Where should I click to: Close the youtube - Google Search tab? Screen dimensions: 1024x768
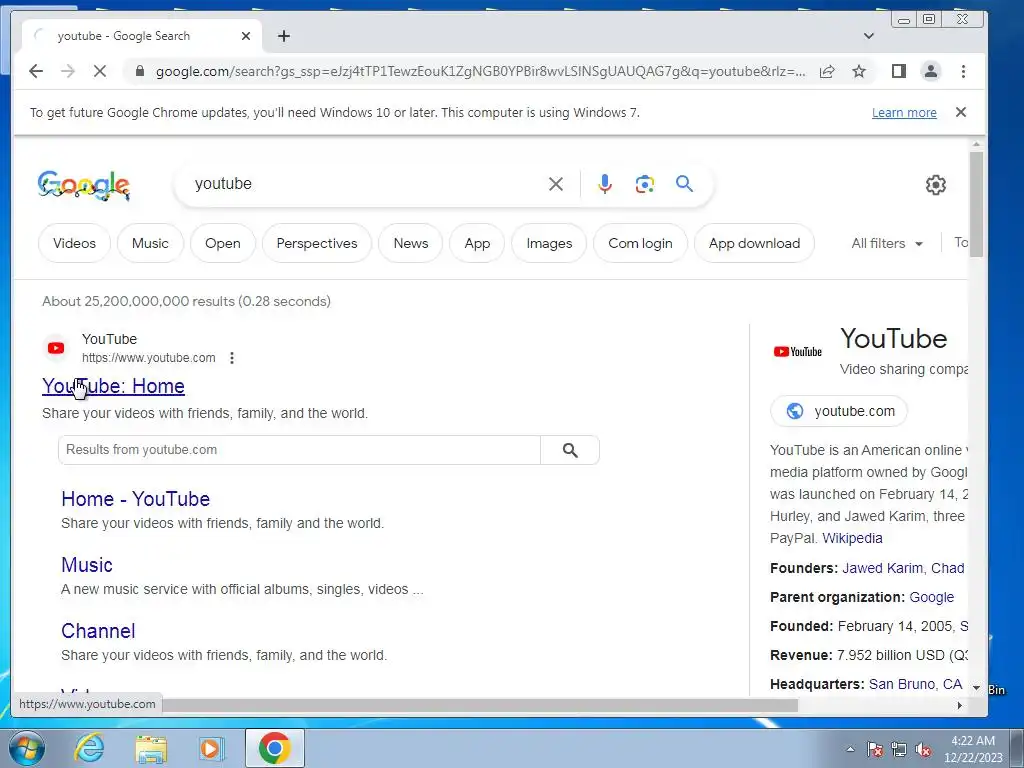[246, 36]
